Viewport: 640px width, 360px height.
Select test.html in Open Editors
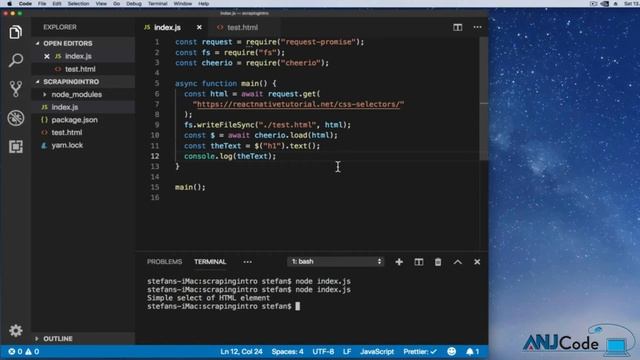[x=83, y=69]
